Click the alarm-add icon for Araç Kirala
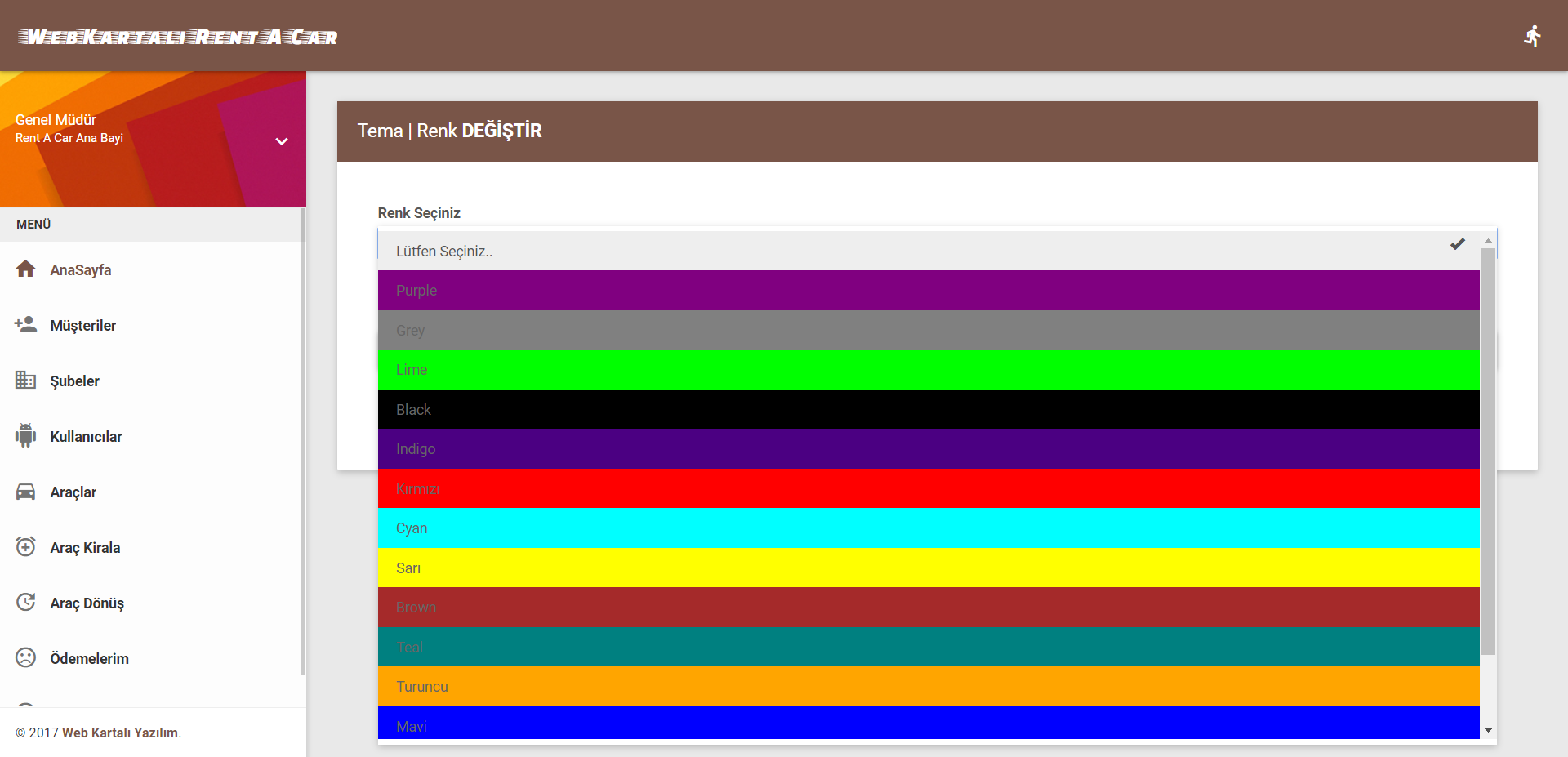Viewport: 1568px width, 757px height. [x=25, y=546]
